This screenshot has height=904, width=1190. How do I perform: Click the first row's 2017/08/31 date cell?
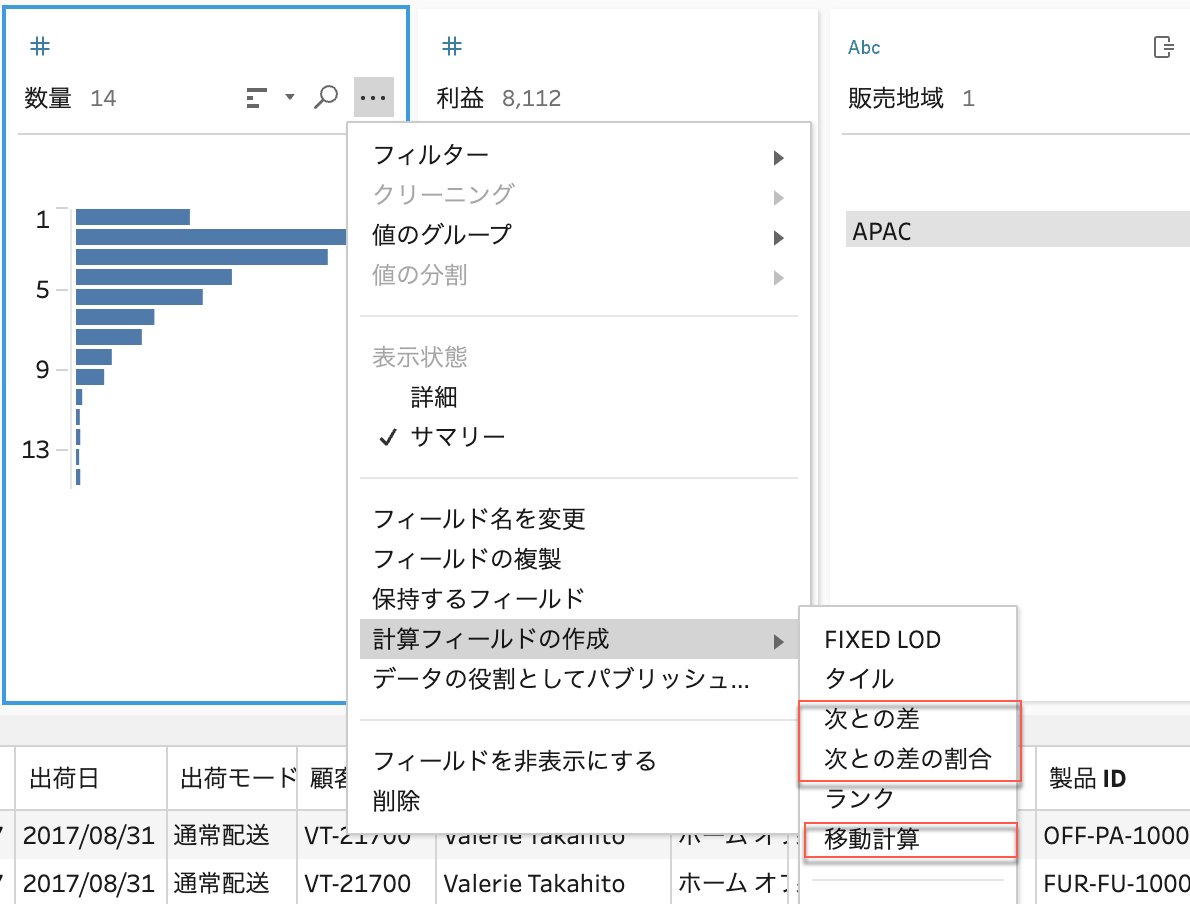tap(91, 836)
